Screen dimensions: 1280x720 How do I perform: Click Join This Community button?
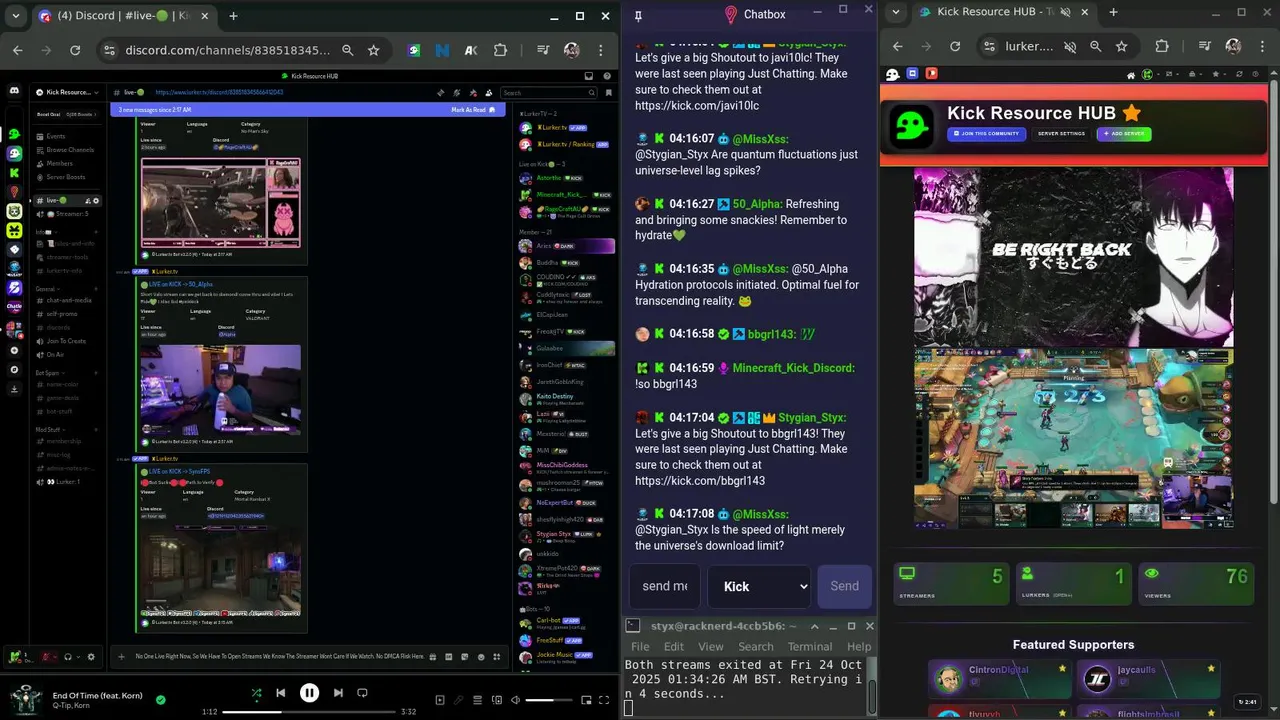click(x=986, y=133)
